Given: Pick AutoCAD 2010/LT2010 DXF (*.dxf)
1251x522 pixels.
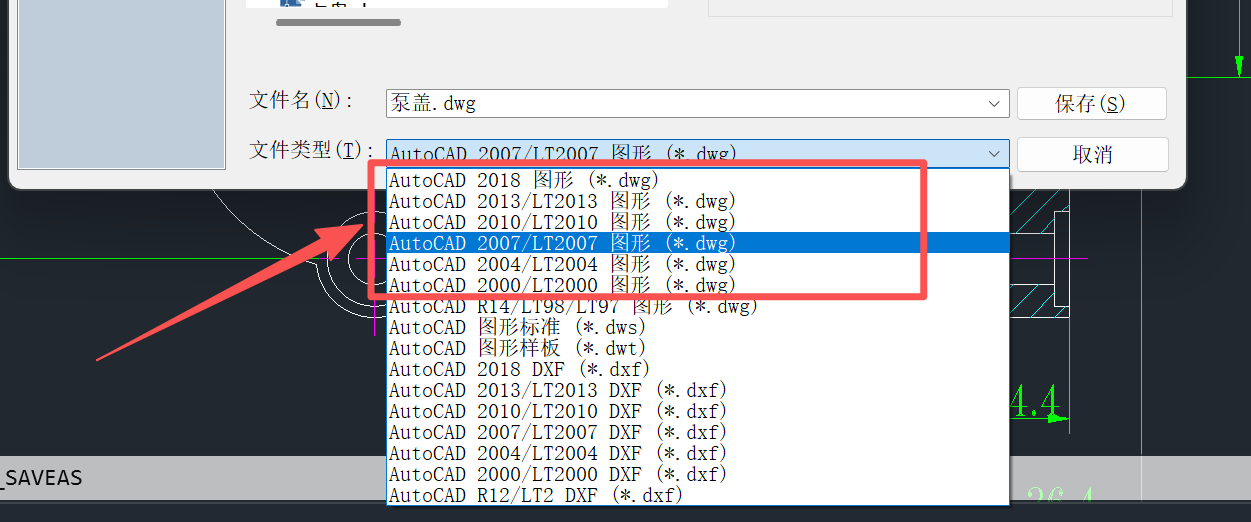Looking at the screenshot, I should click(698, 411).
